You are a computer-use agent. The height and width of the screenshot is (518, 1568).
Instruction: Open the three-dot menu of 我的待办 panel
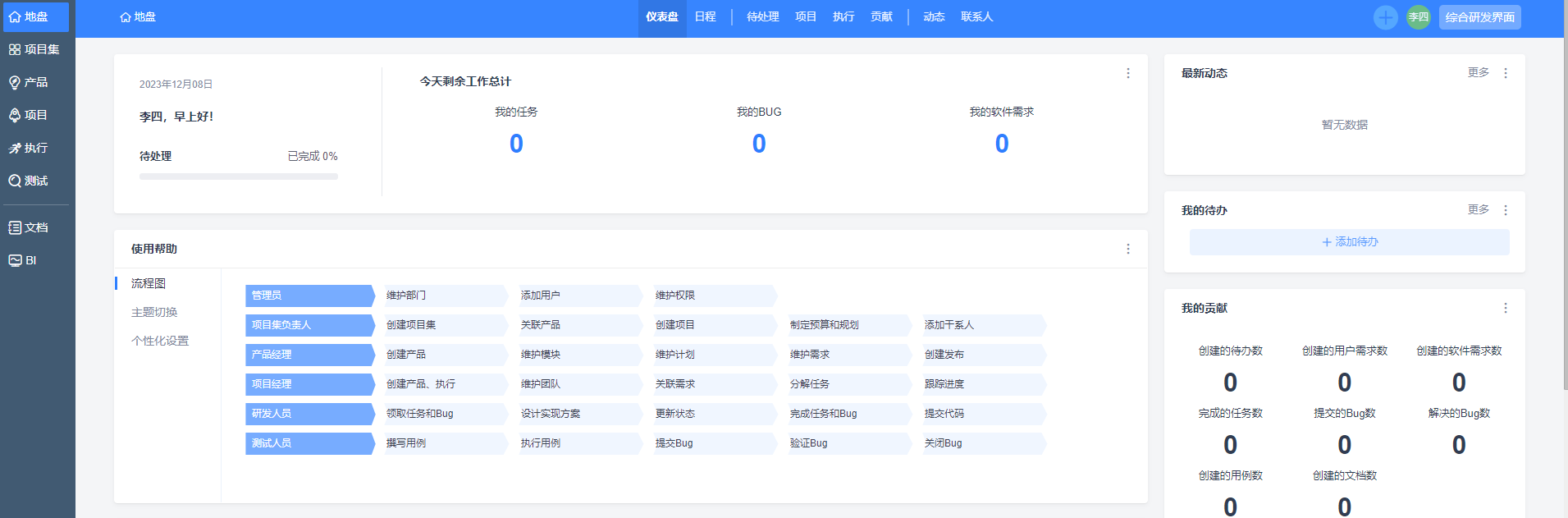1506,210
